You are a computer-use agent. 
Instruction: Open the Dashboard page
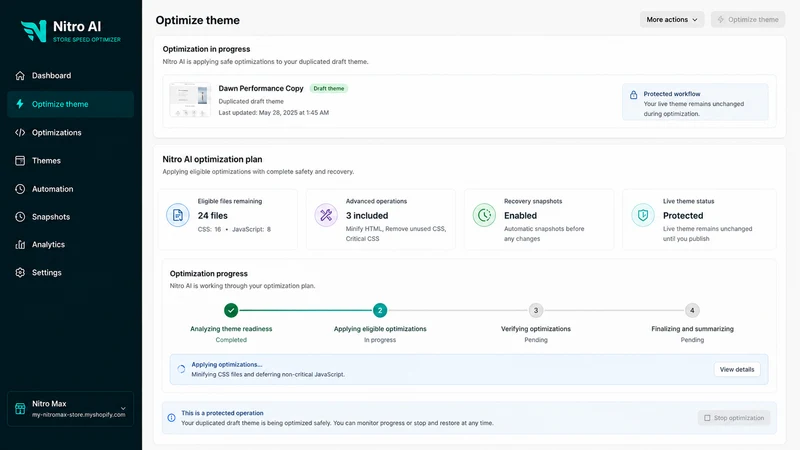(70, 76)
